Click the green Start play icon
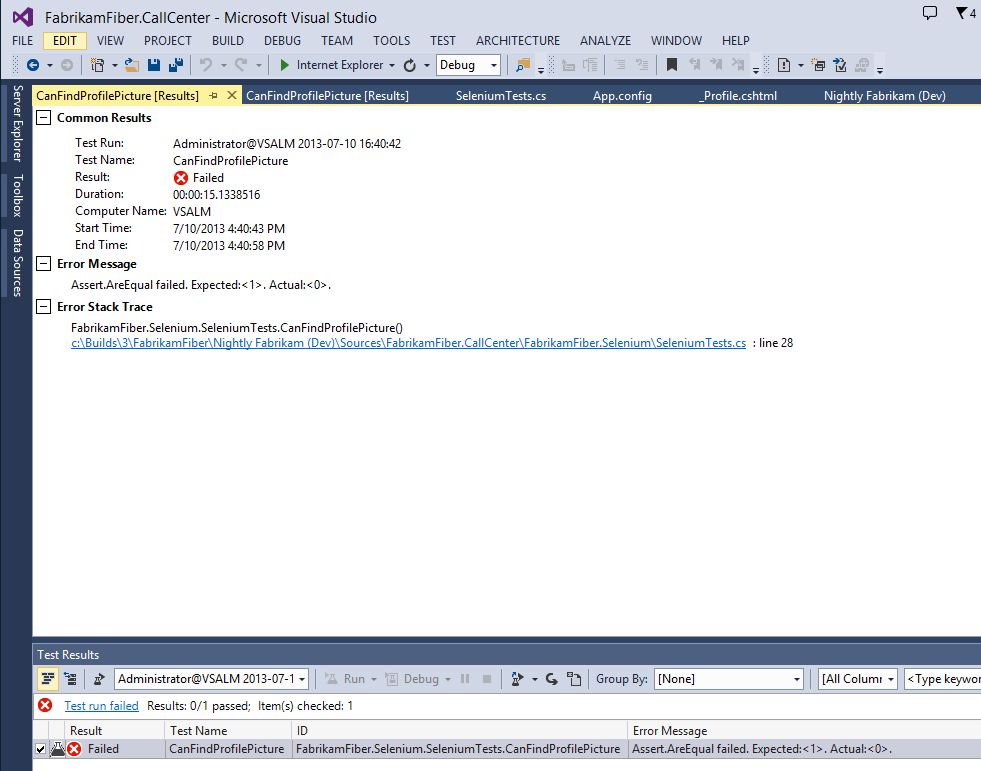The height and width of the screenshot is (771, 981). tap(285, 65)
